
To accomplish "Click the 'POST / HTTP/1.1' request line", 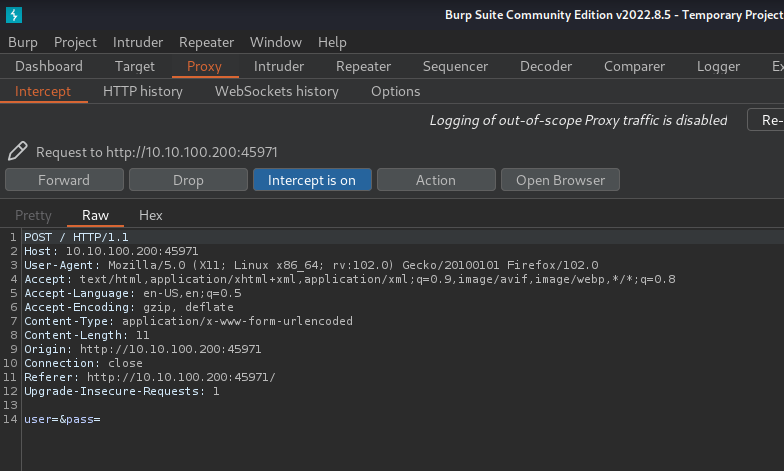I will [76, 237].
